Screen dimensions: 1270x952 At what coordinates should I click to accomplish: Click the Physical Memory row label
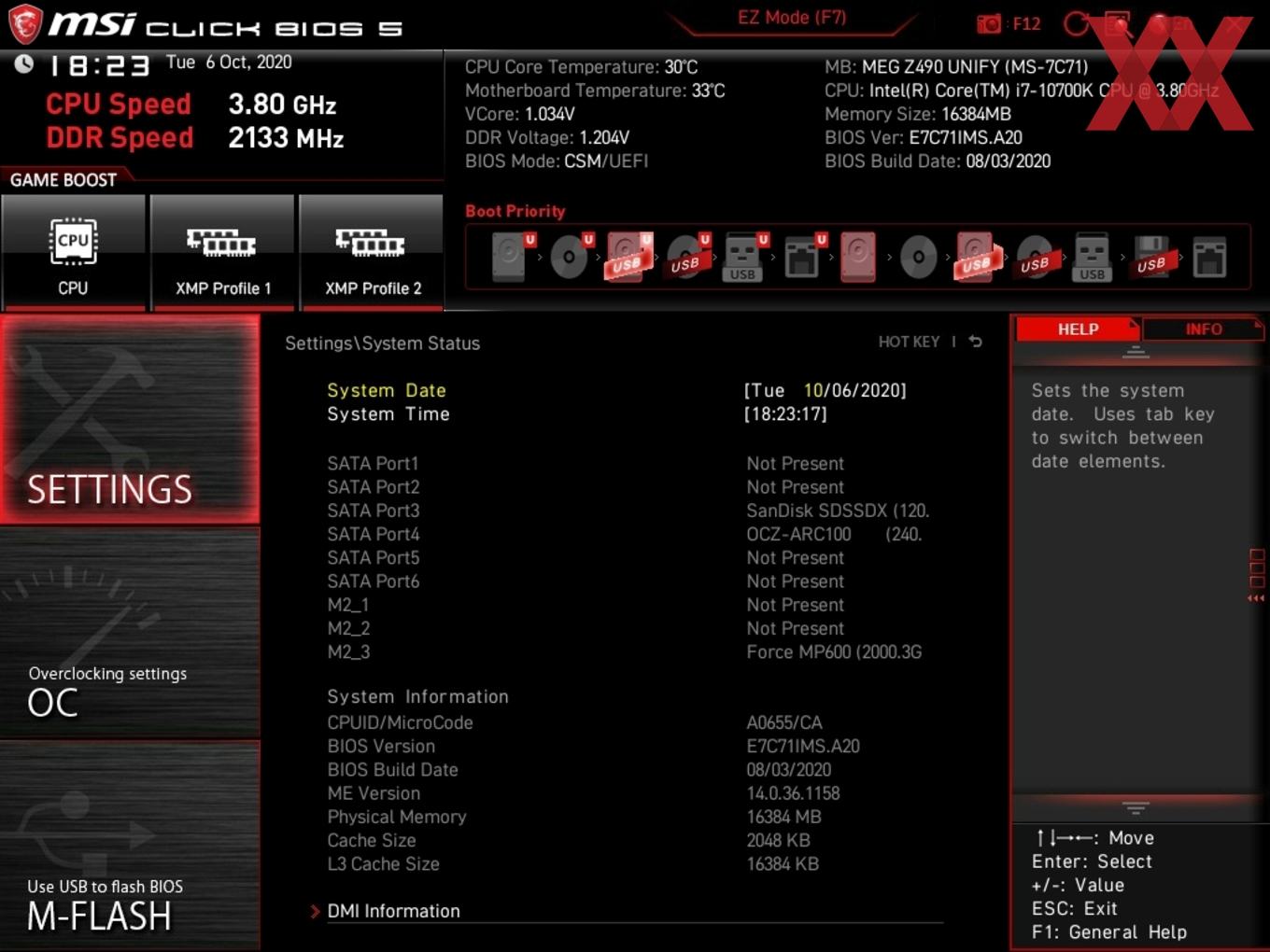tap(397, 817)
